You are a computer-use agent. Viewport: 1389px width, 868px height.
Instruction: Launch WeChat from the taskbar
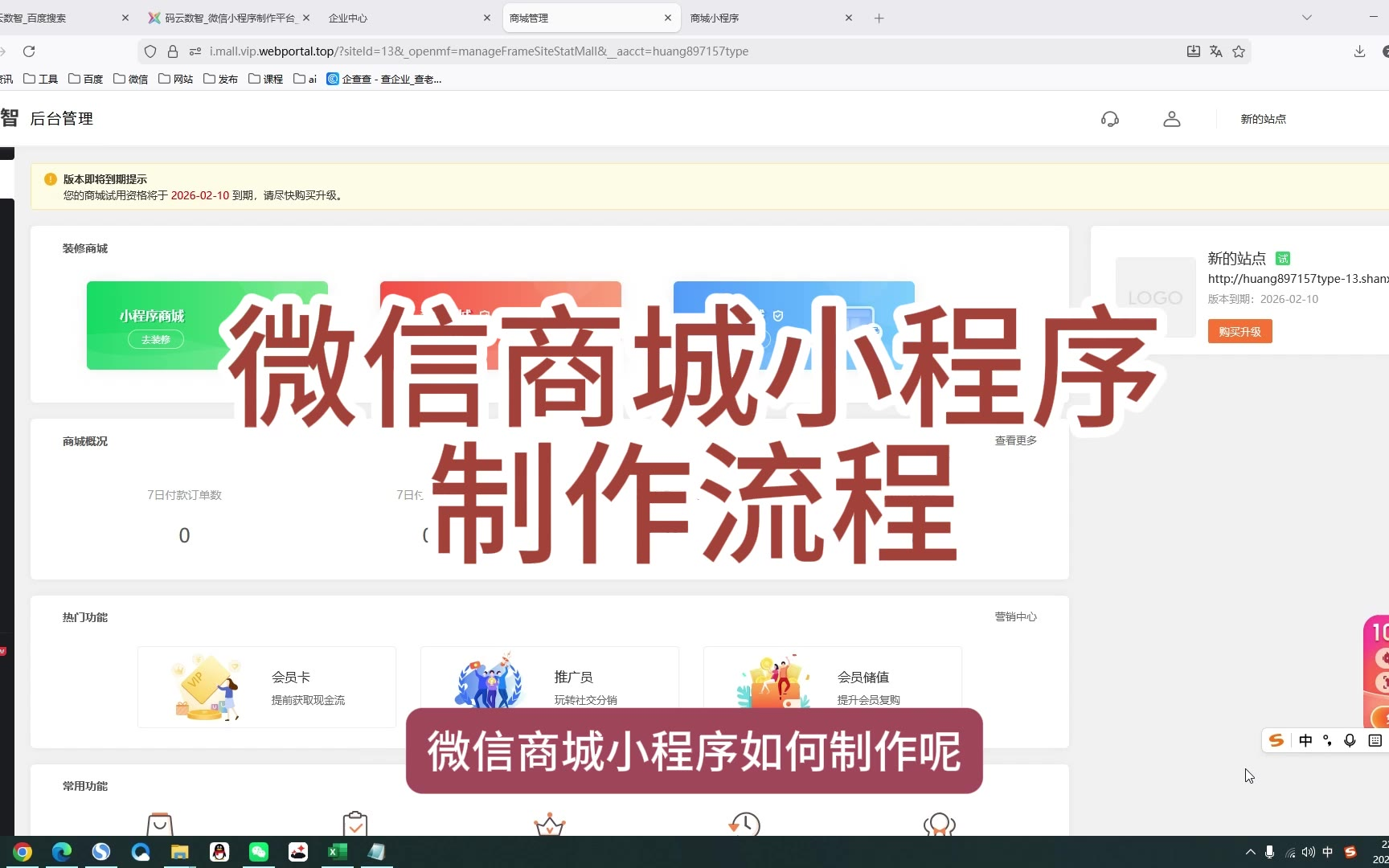click(259, 852)
